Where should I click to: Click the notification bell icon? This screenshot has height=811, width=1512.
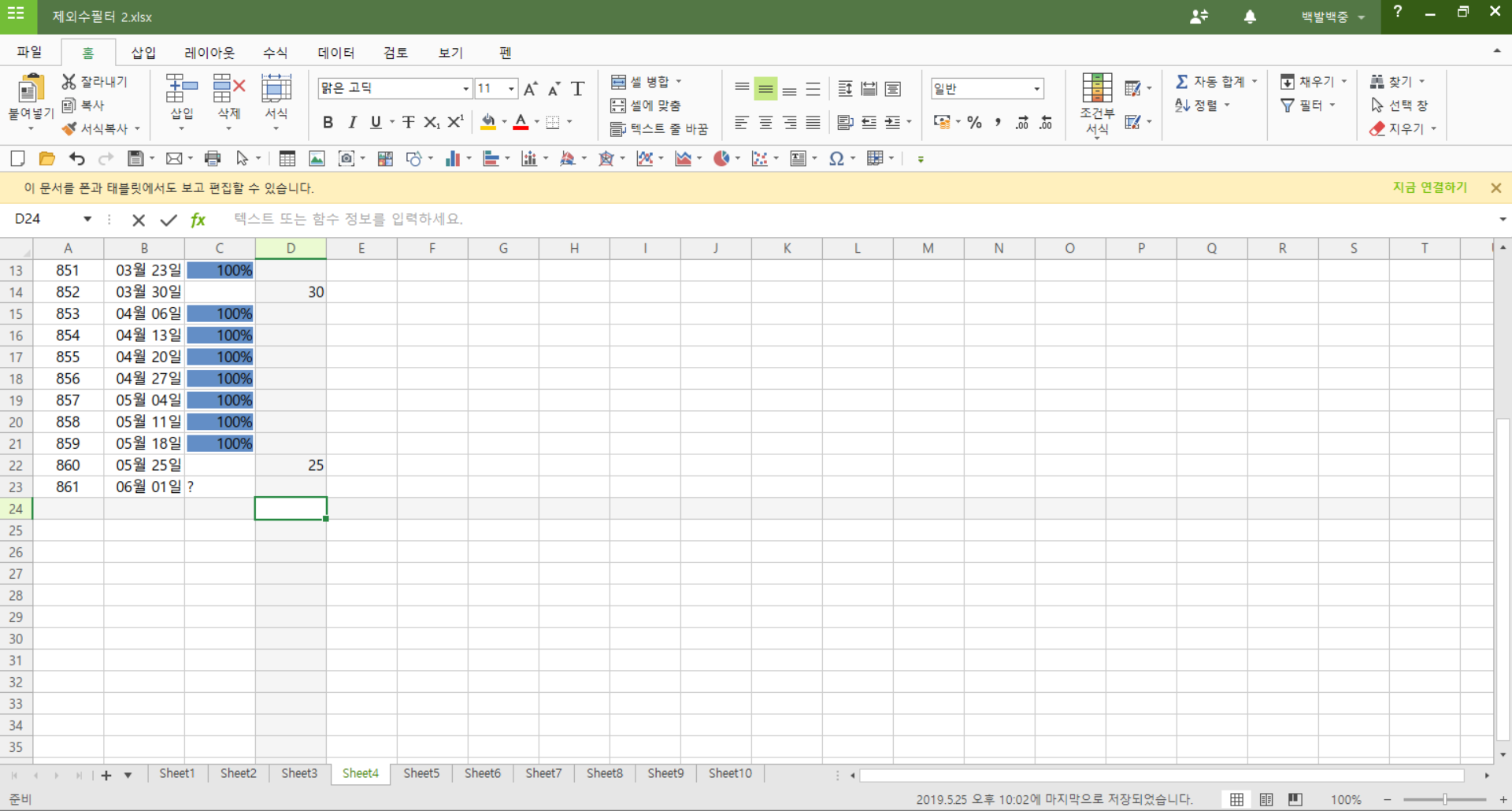tap(1250, 17)
